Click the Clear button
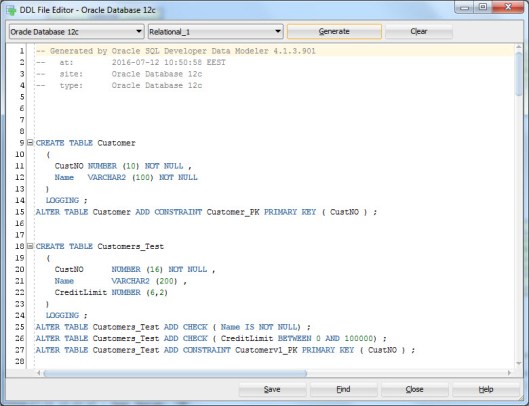This screenshot has width=529, height=406. pyautogui.click(x=419, y=31)
